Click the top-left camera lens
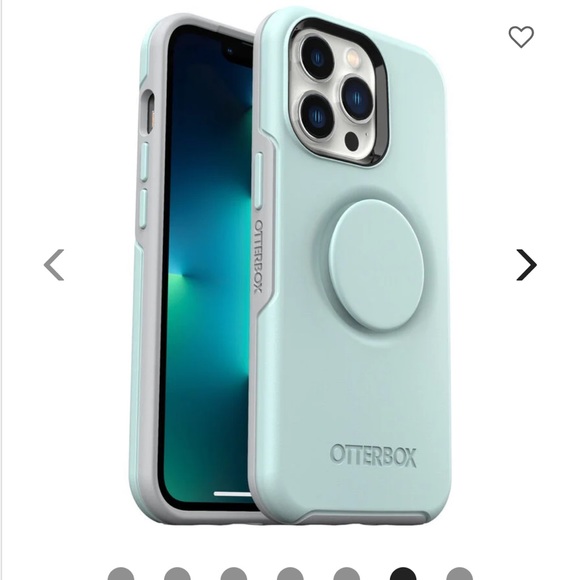This screenshot has height=580, width=580. [317, 57]
